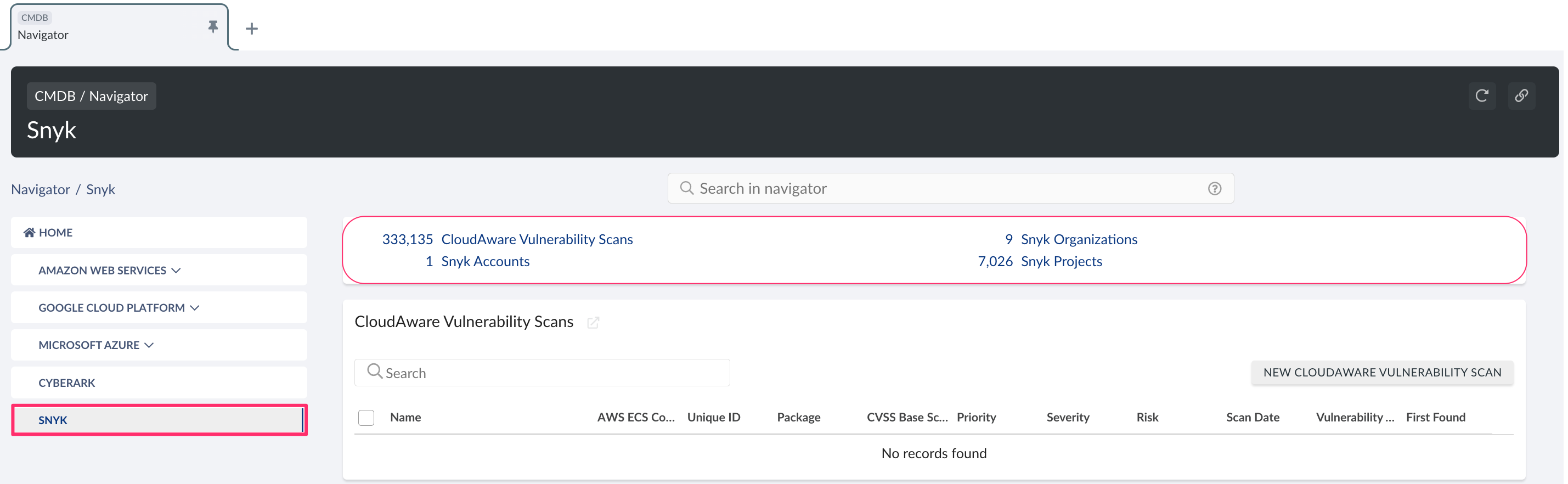This screenshot has height=484, width=1568.
Task: Sort by Severity column header
Action: pos(1068,418)
